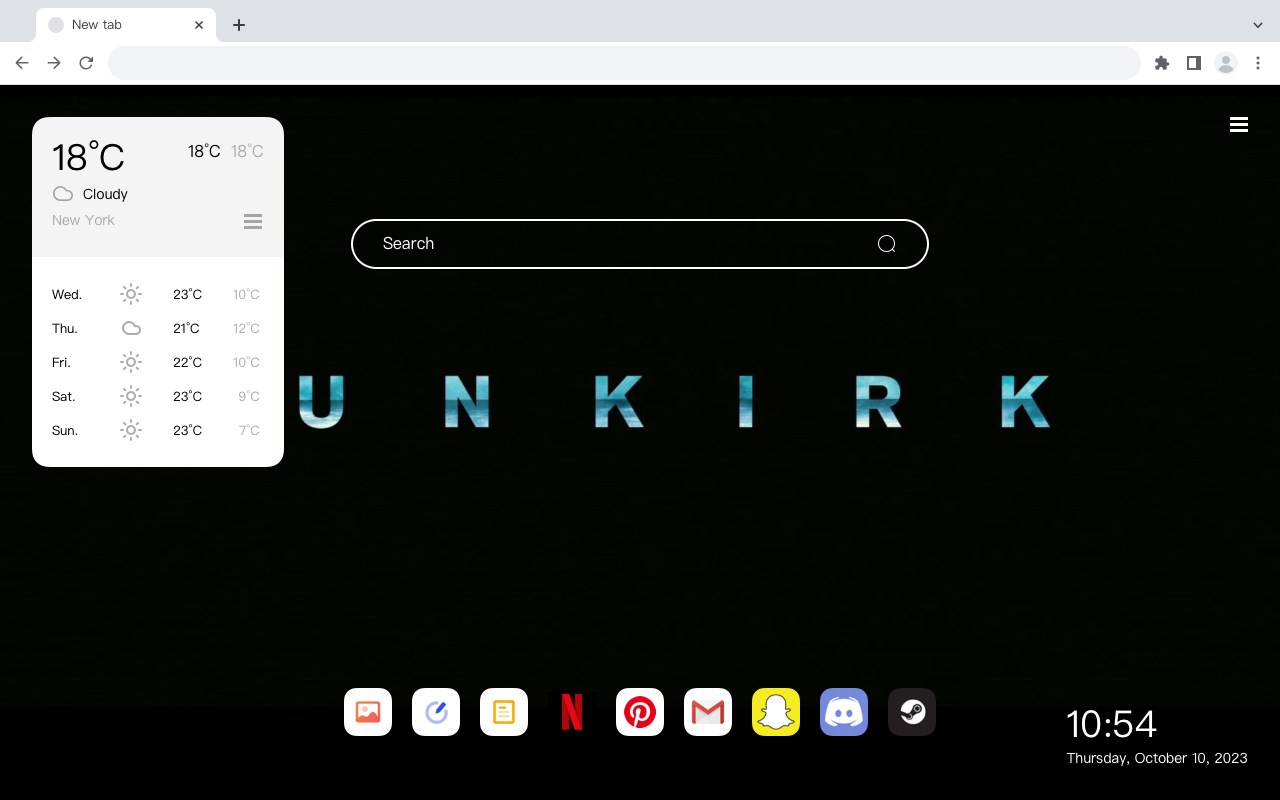The width and height of the screenshot is (1280, 800).
Task: Open the wallpaper gallery dock icon
Action: [368, 712]
